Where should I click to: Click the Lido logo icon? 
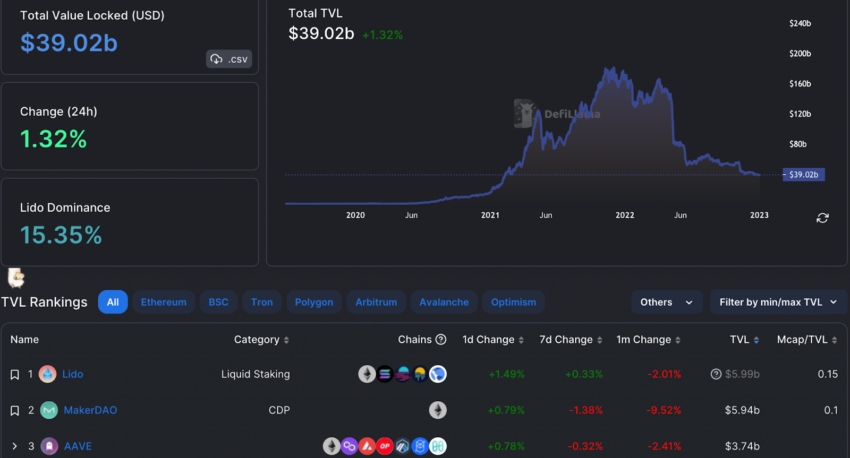point(48,374)
